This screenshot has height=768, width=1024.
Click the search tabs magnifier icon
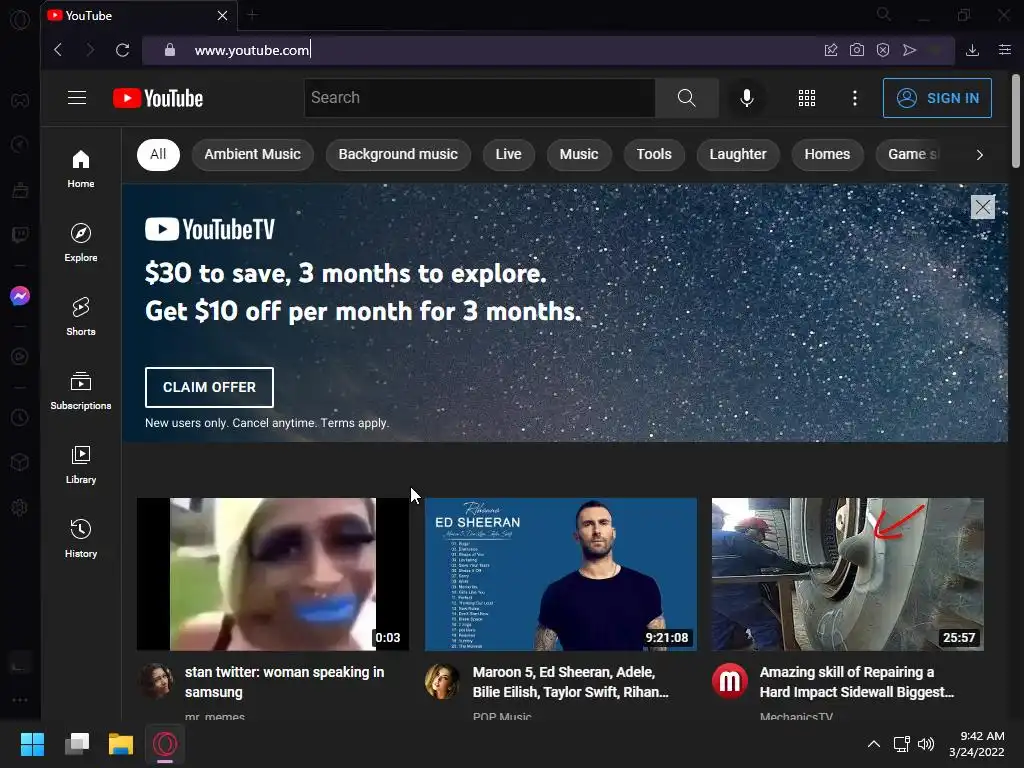(x=884, y=14)
